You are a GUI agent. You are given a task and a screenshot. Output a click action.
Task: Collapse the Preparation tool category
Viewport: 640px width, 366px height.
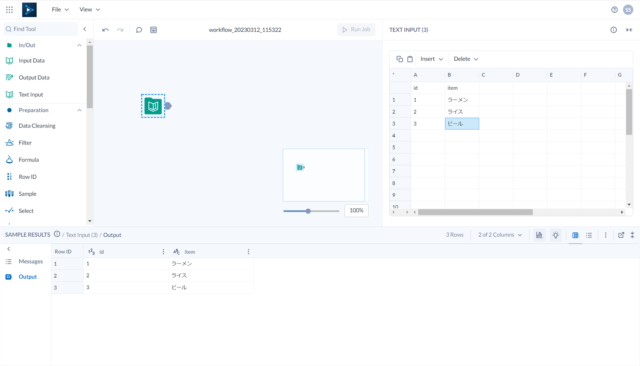click(79, 110)
